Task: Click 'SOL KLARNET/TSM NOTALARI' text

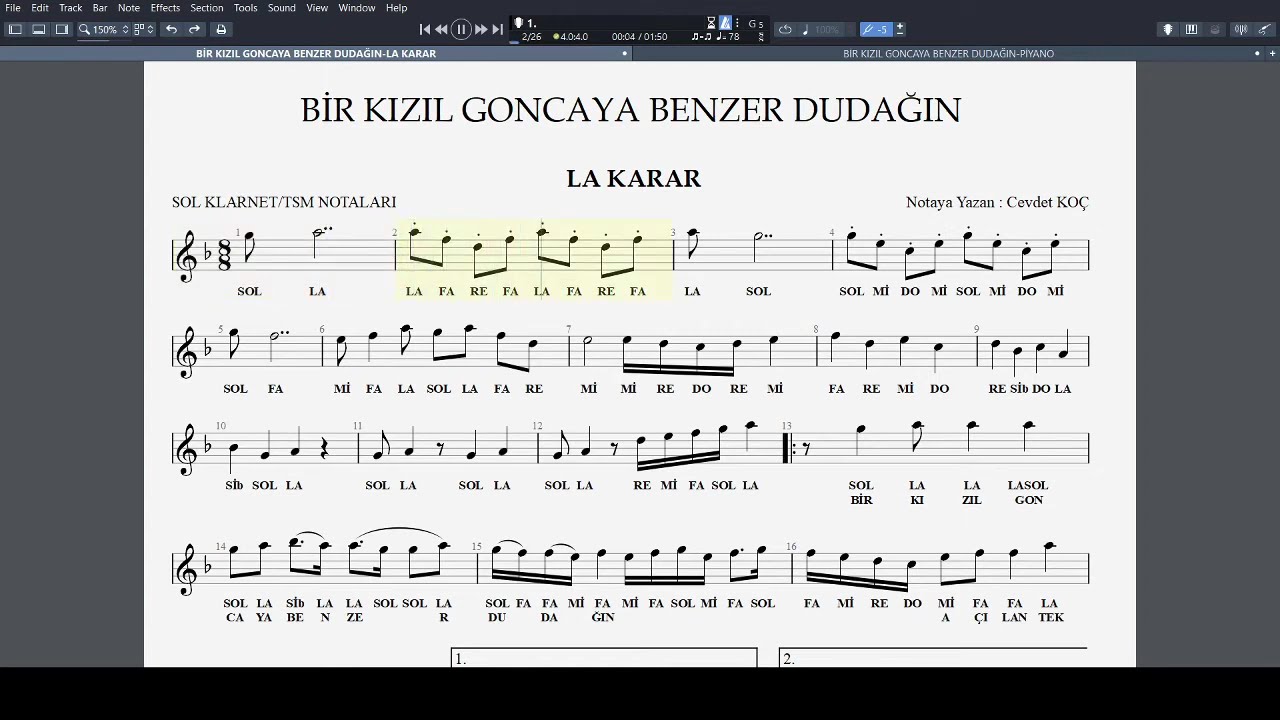Action: click(284, 202)
